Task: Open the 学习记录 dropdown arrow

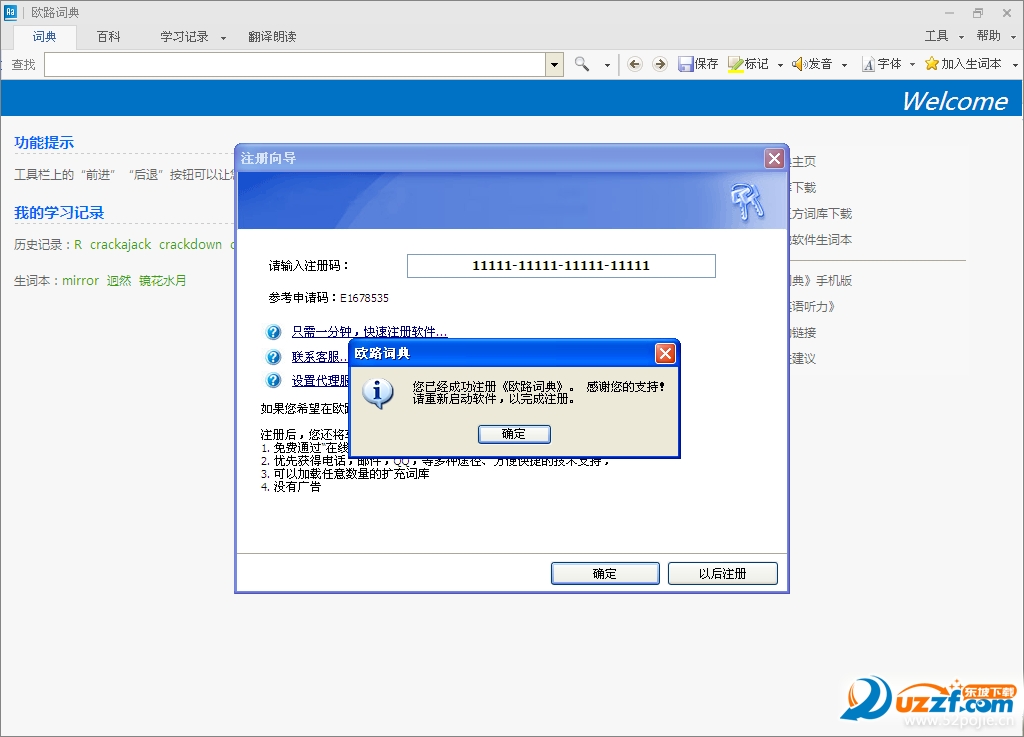Action: click(x=223, y=38)
